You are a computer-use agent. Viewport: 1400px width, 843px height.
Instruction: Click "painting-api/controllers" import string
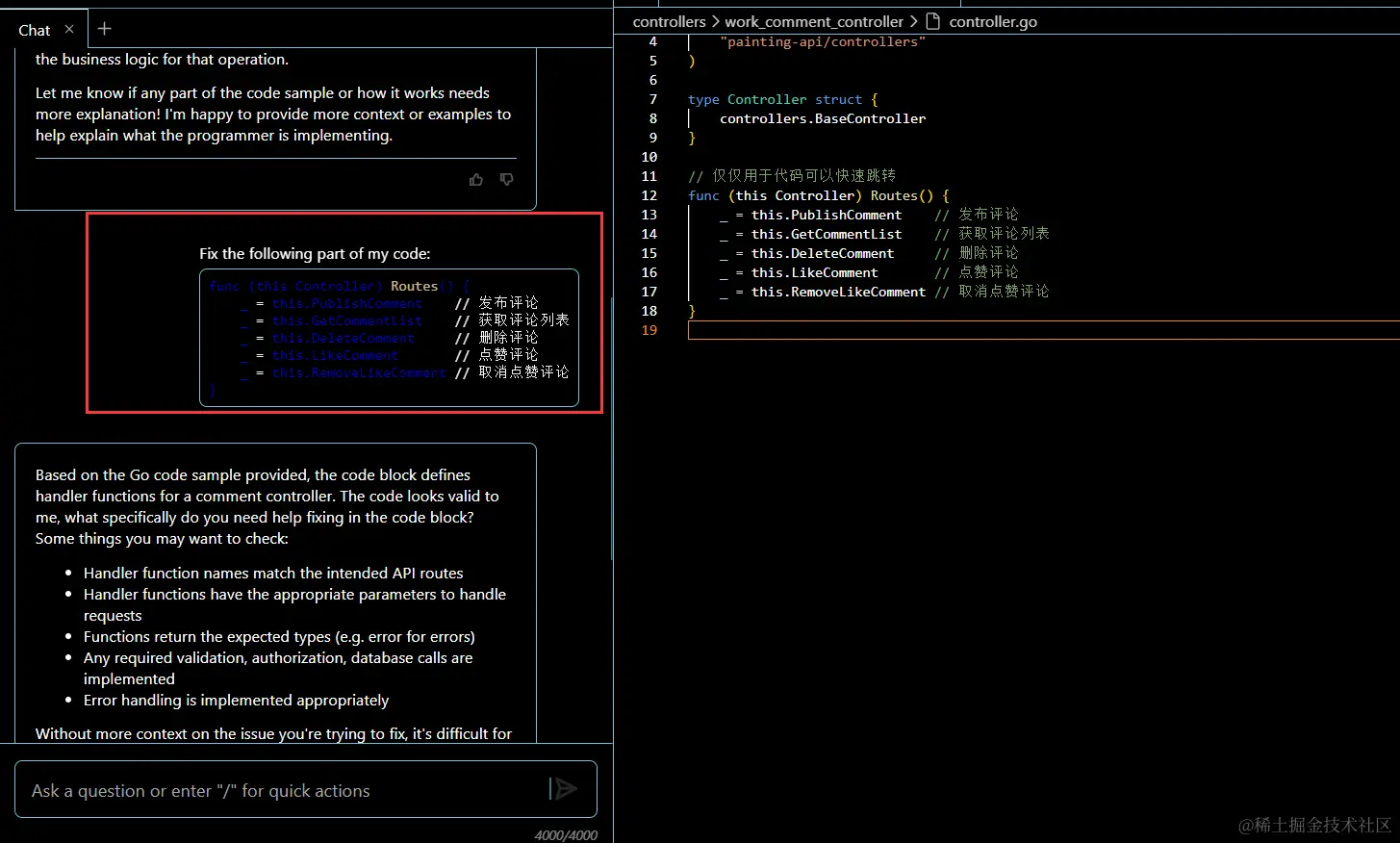coord(823,41)
